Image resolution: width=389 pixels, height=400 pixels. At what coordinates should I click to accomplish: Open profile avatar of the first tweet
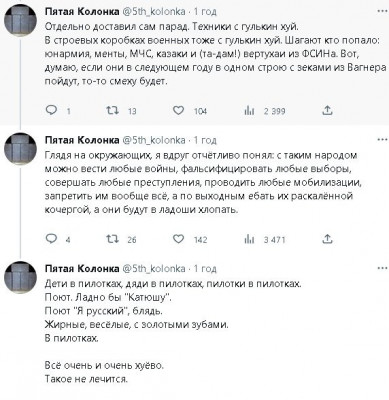click(20, 20)
